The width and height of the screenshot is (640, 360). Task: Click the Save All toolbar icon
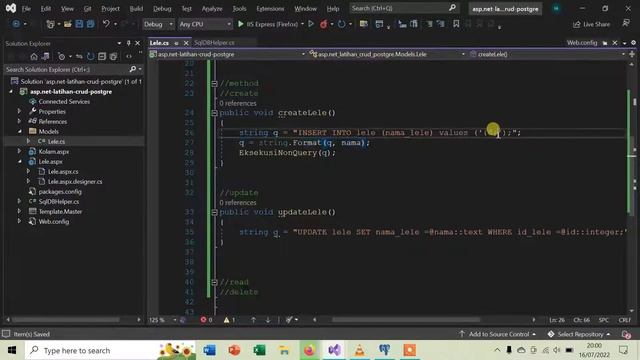90,24
